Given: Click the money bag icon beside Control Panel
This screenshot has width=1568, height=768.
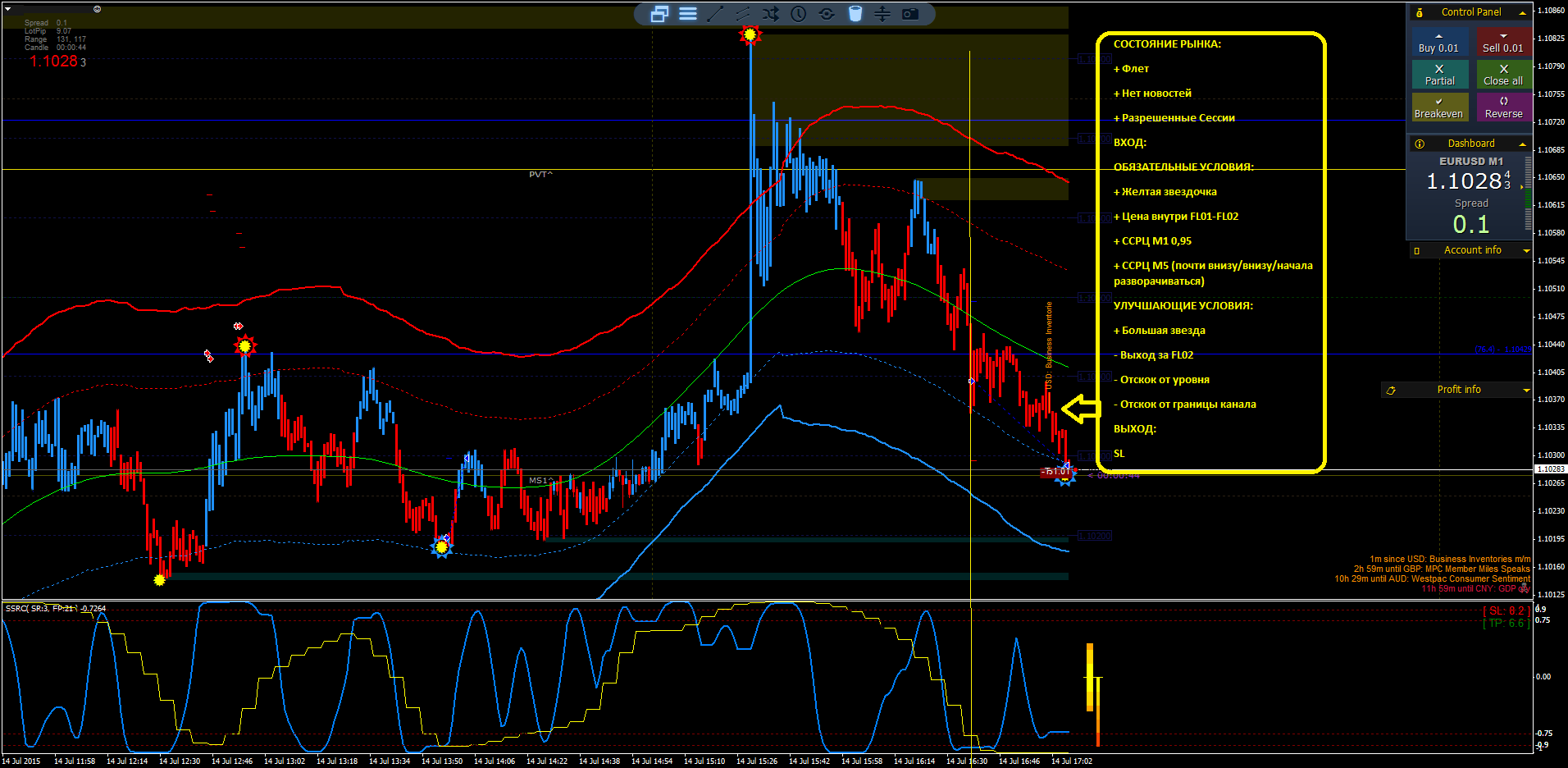Looking at the screenshot, I should tap(1420, 12).
